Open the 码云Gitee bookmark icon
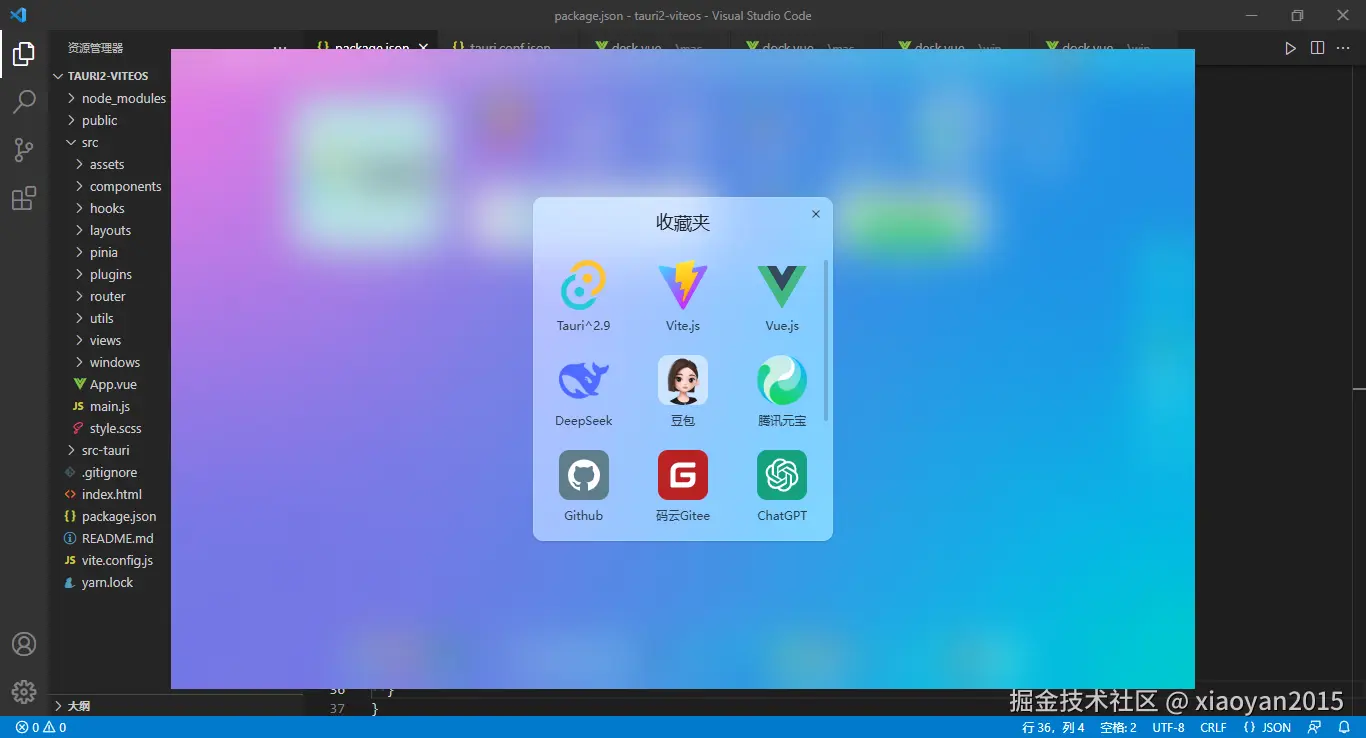The image size is (1366, 738). (682, 475)
